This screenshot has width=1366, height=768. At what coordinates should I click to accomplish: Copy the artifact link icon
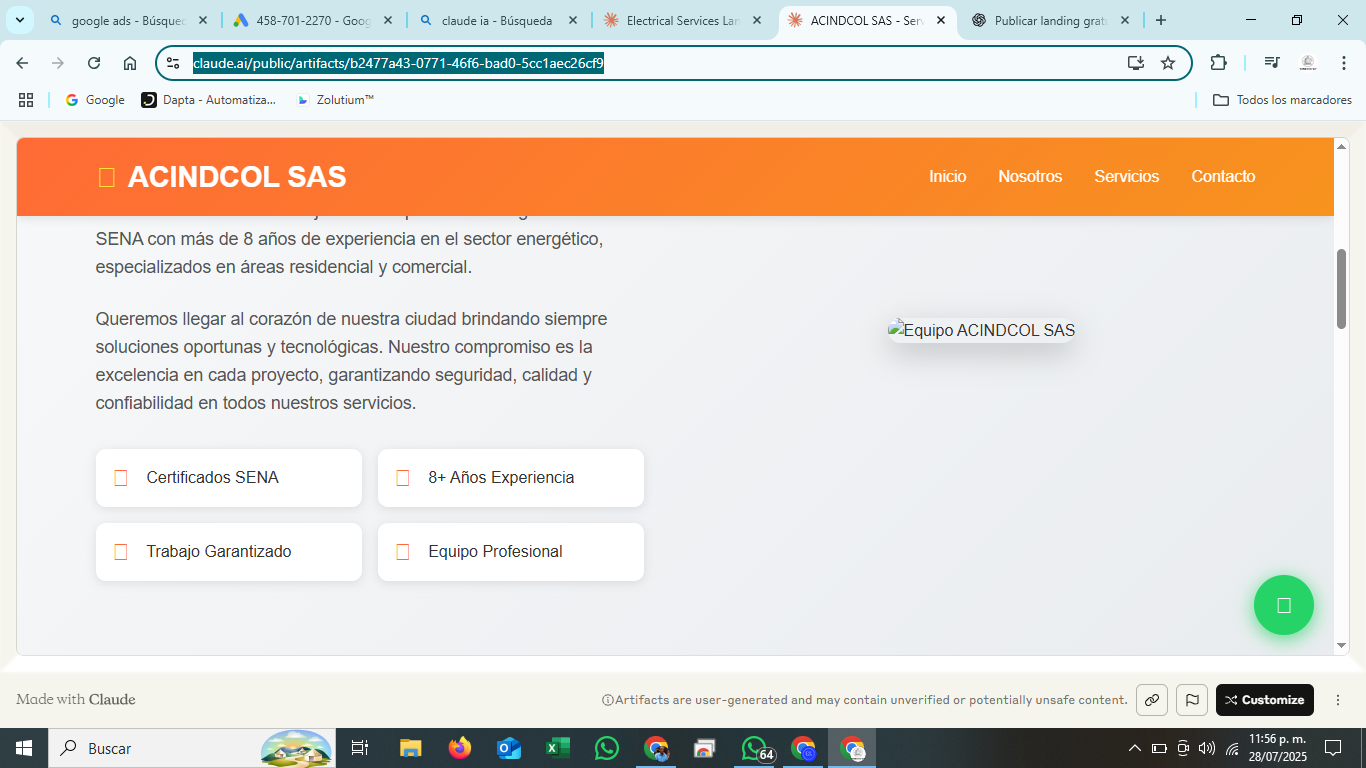(1152, 700)
